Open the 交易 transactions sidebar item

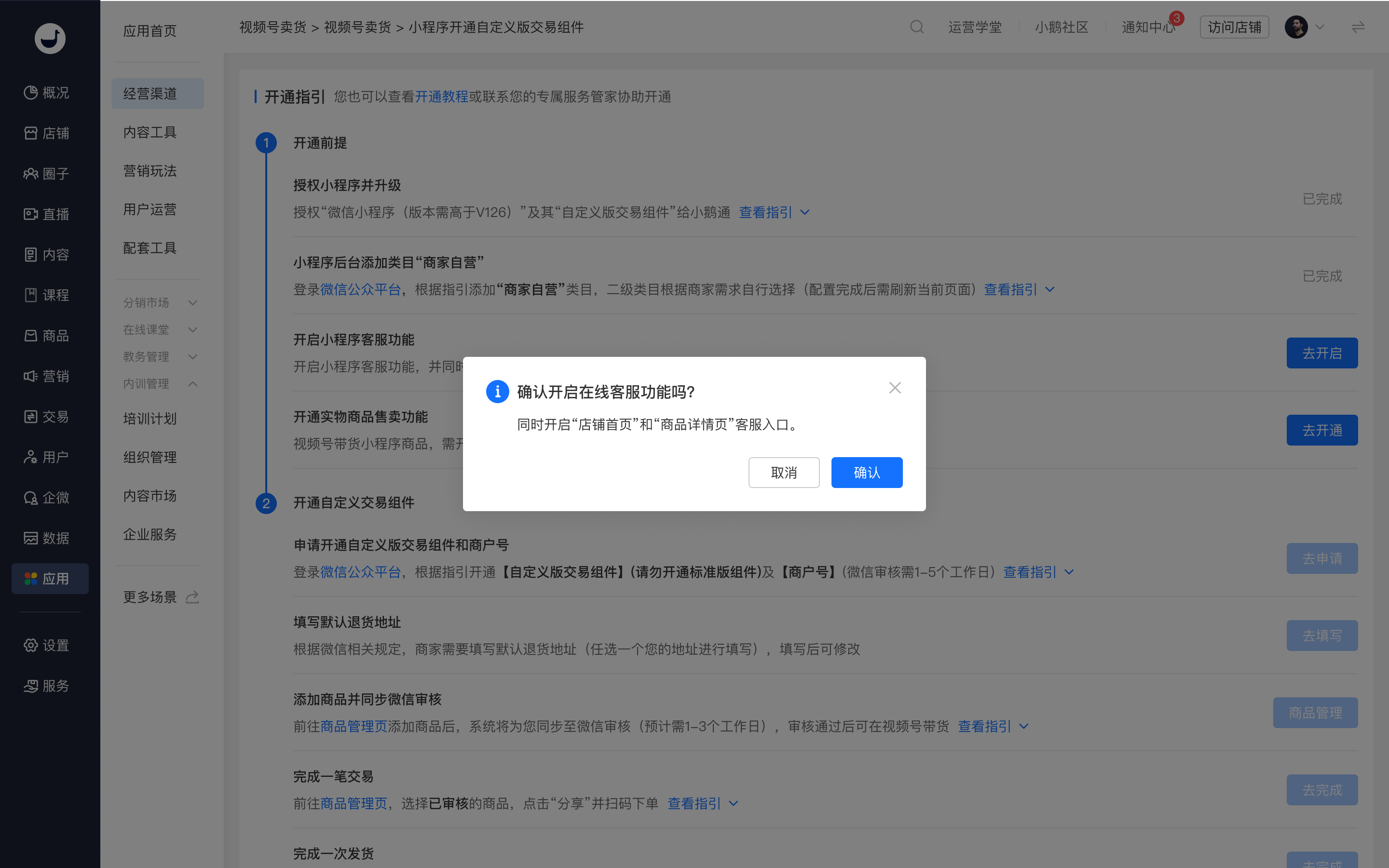pos(47,417)
